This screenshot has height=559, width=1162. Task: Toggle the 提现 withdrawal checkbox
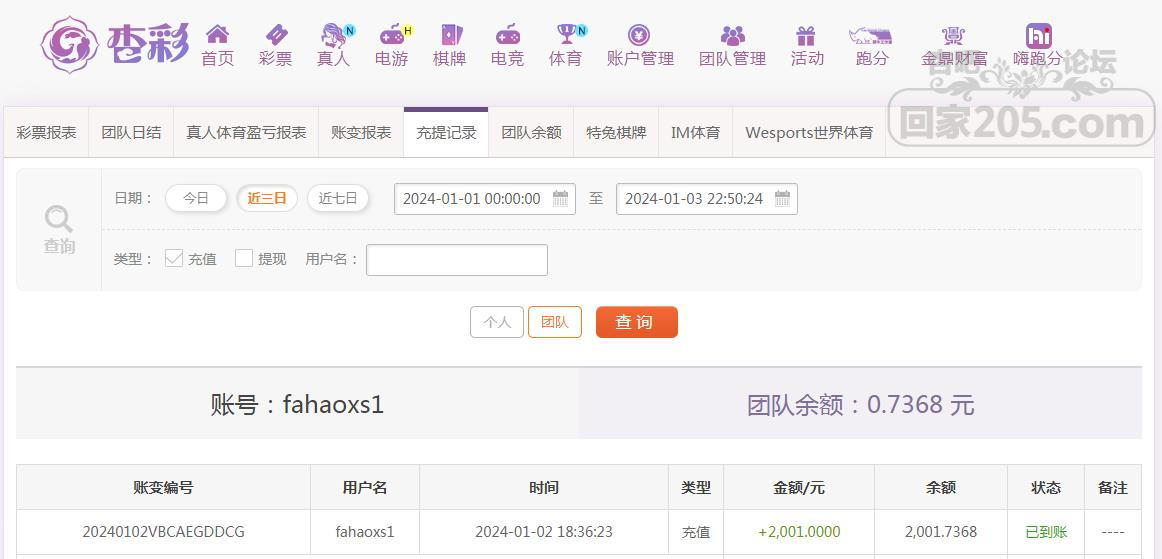tap(244, 258)
